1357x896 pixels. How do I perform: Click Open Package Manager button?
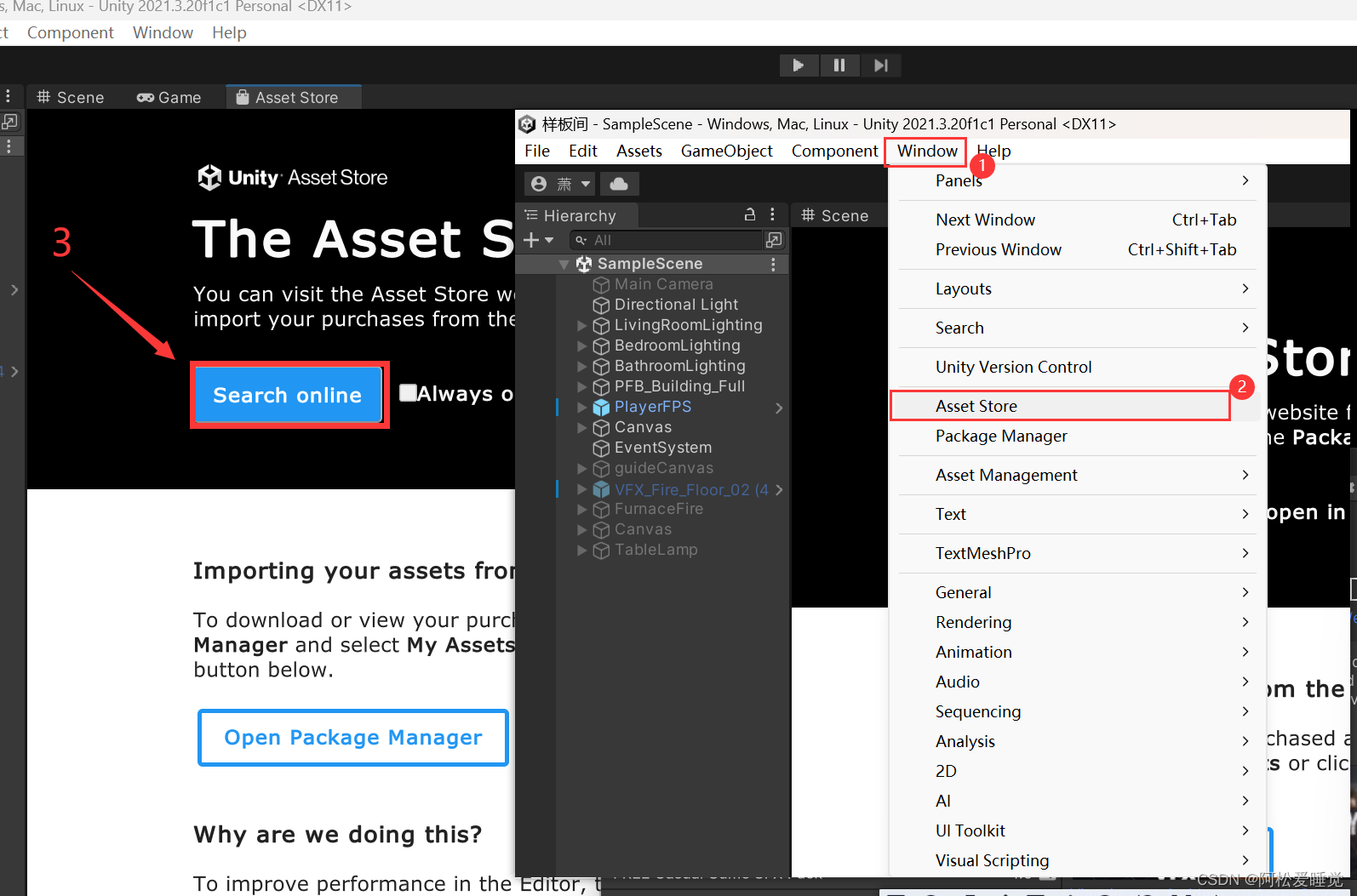pos(353,738)
